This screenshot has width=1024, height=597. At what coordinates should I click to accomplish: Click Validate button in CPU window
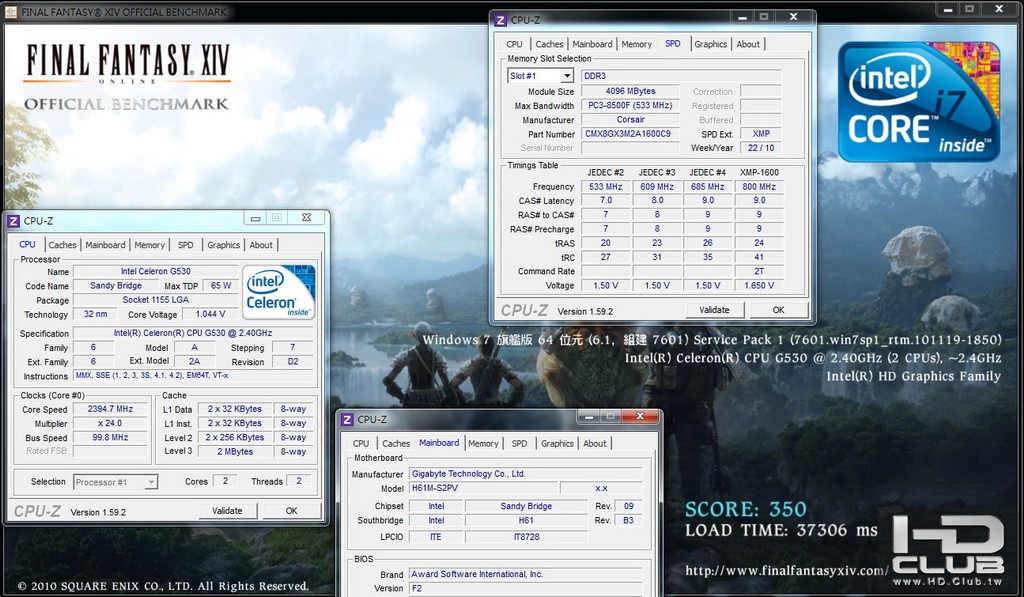pos(227,511)
